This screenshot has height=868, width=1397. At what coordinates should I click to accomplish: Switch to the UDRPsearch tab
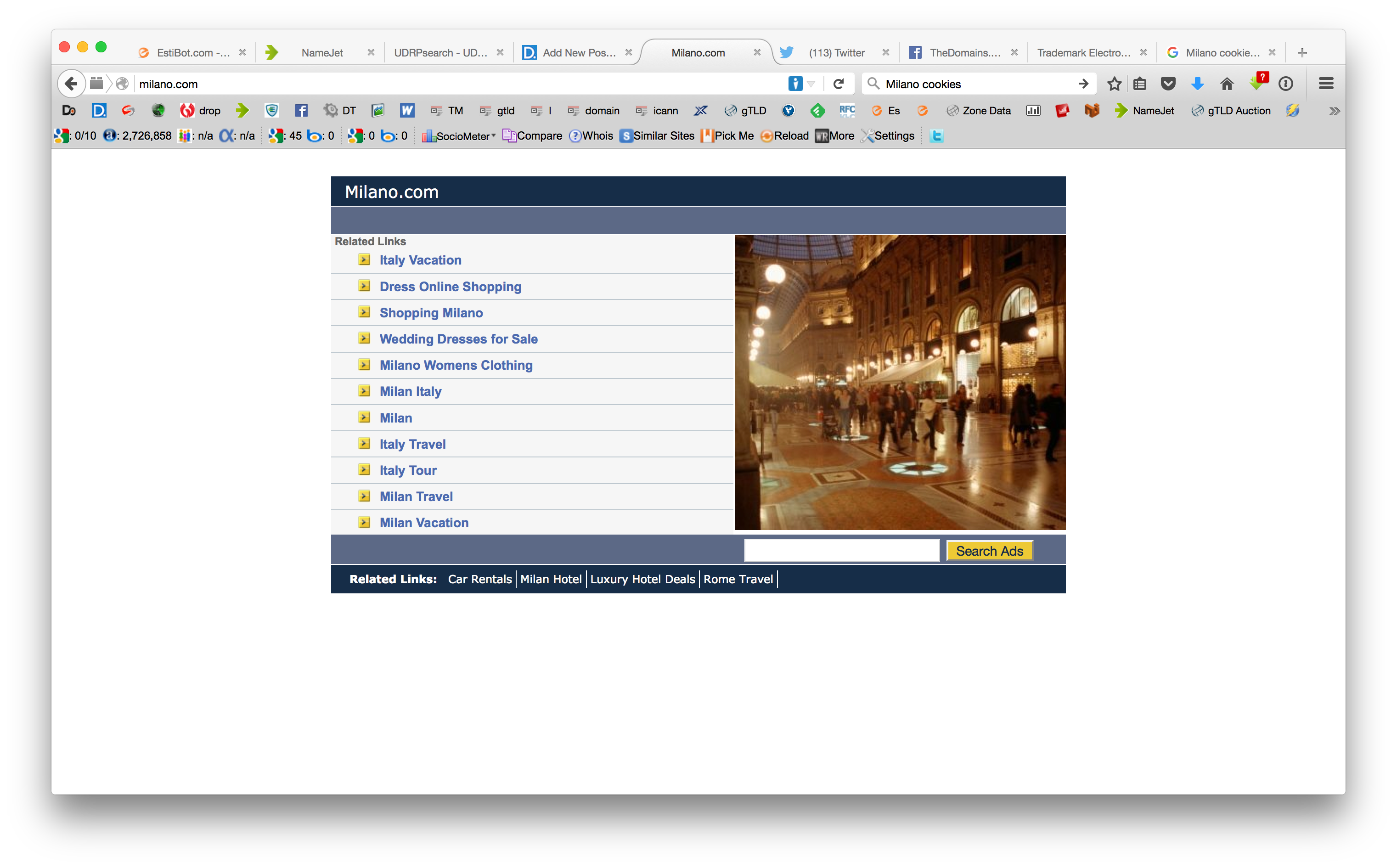click(x=440, y=53)
